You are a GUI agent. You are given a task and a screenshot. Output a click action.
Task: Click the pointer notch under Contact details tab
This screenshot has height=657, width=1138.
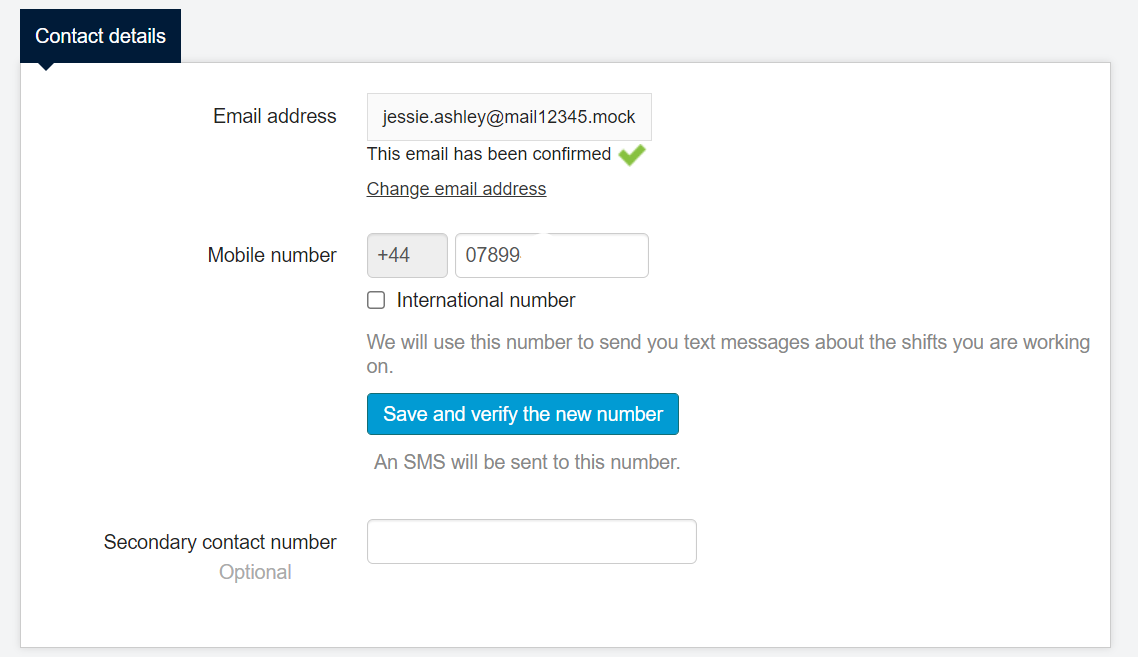[x=46, y=67]
